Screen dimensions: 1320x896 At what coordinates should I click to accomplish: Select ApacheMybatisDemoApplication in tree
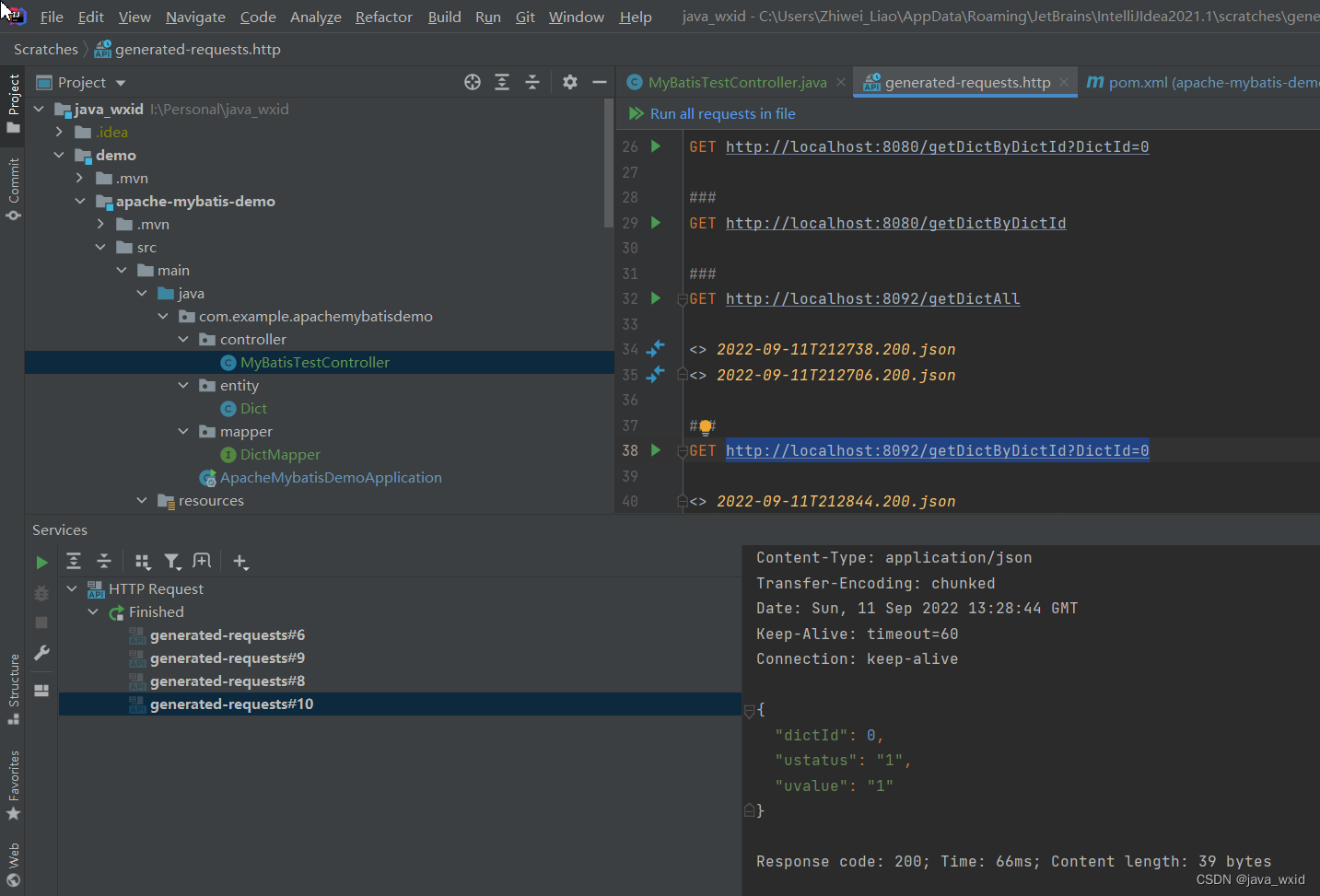tap(331, 477)
